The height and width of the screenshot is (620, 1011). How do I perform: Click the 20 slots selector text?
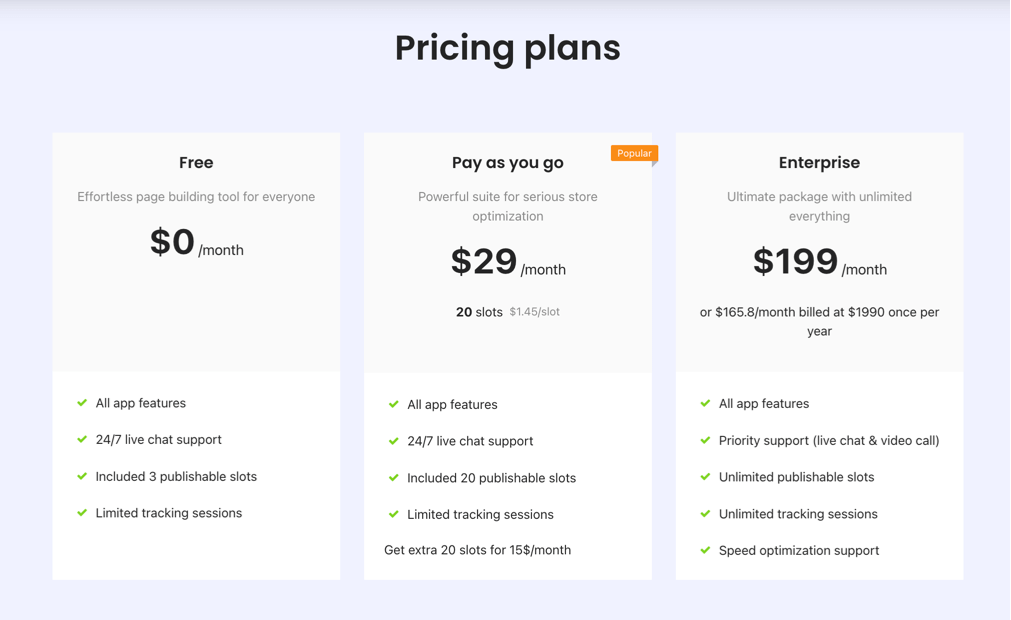pos(479,312)
